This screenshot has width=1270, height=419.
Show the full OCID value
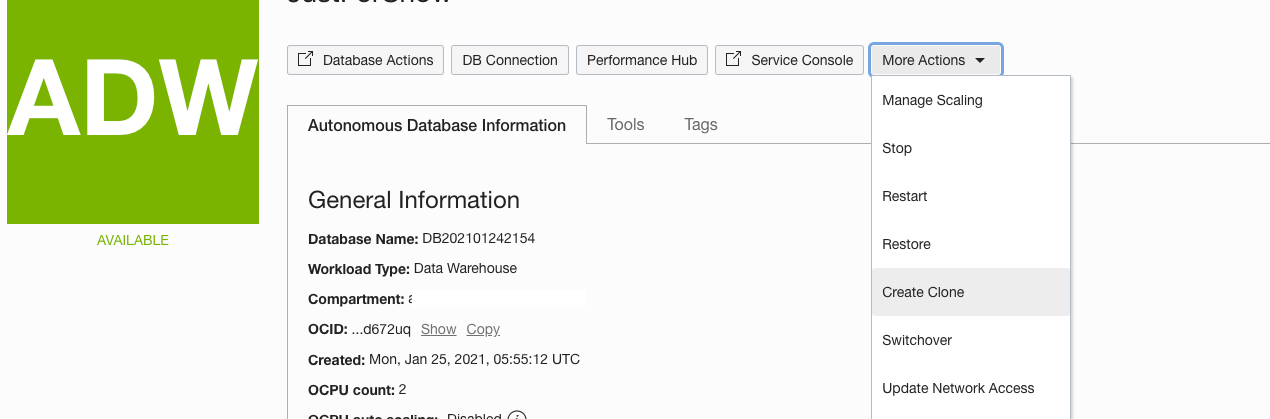pos(438,329)
